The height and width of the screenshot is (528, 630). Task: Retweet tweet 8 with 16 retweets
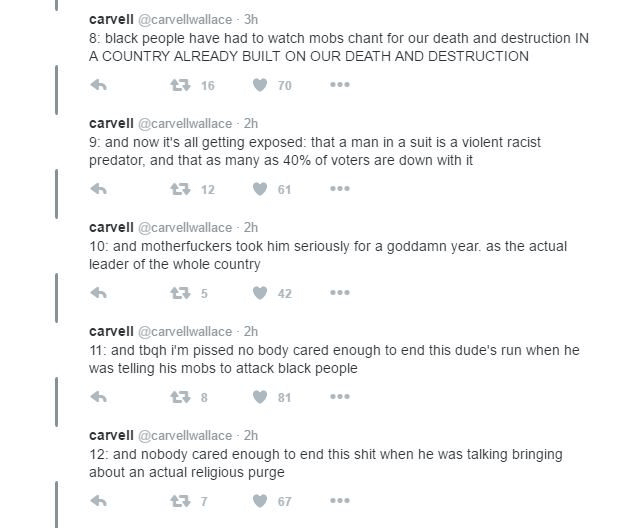click(181, 85)
